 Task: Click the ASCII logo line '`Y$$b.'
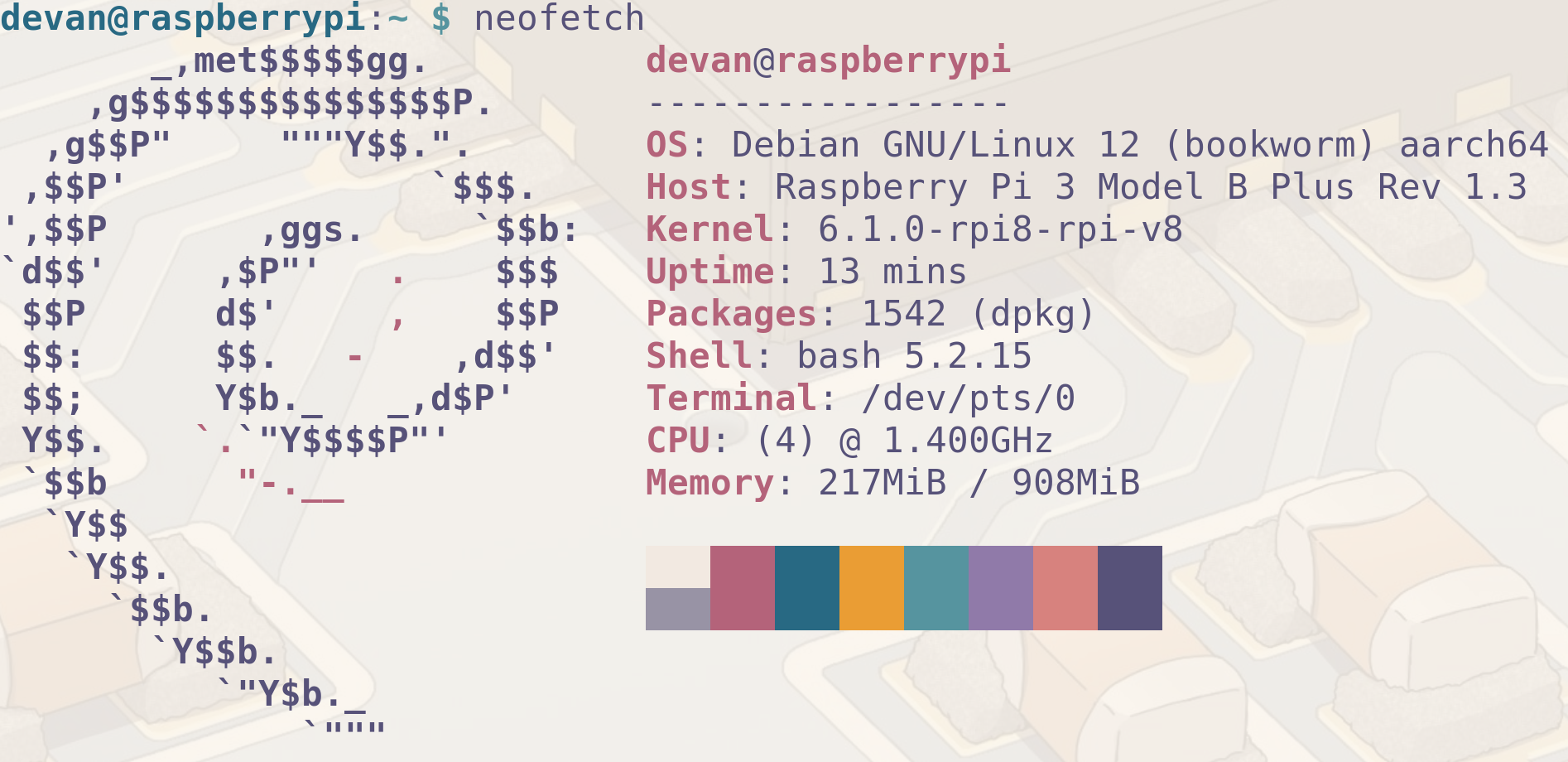point(214,653)
